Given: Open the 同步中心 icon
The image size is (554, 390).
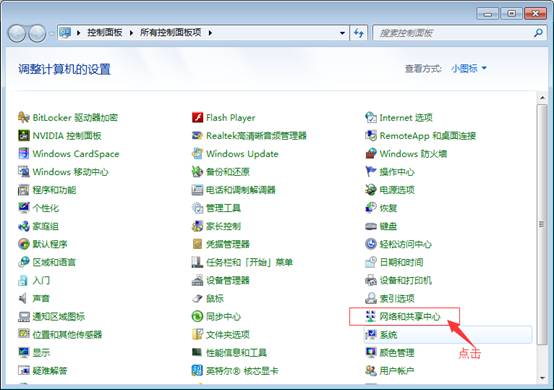Looking at the screenshot, I should (197, 316).
